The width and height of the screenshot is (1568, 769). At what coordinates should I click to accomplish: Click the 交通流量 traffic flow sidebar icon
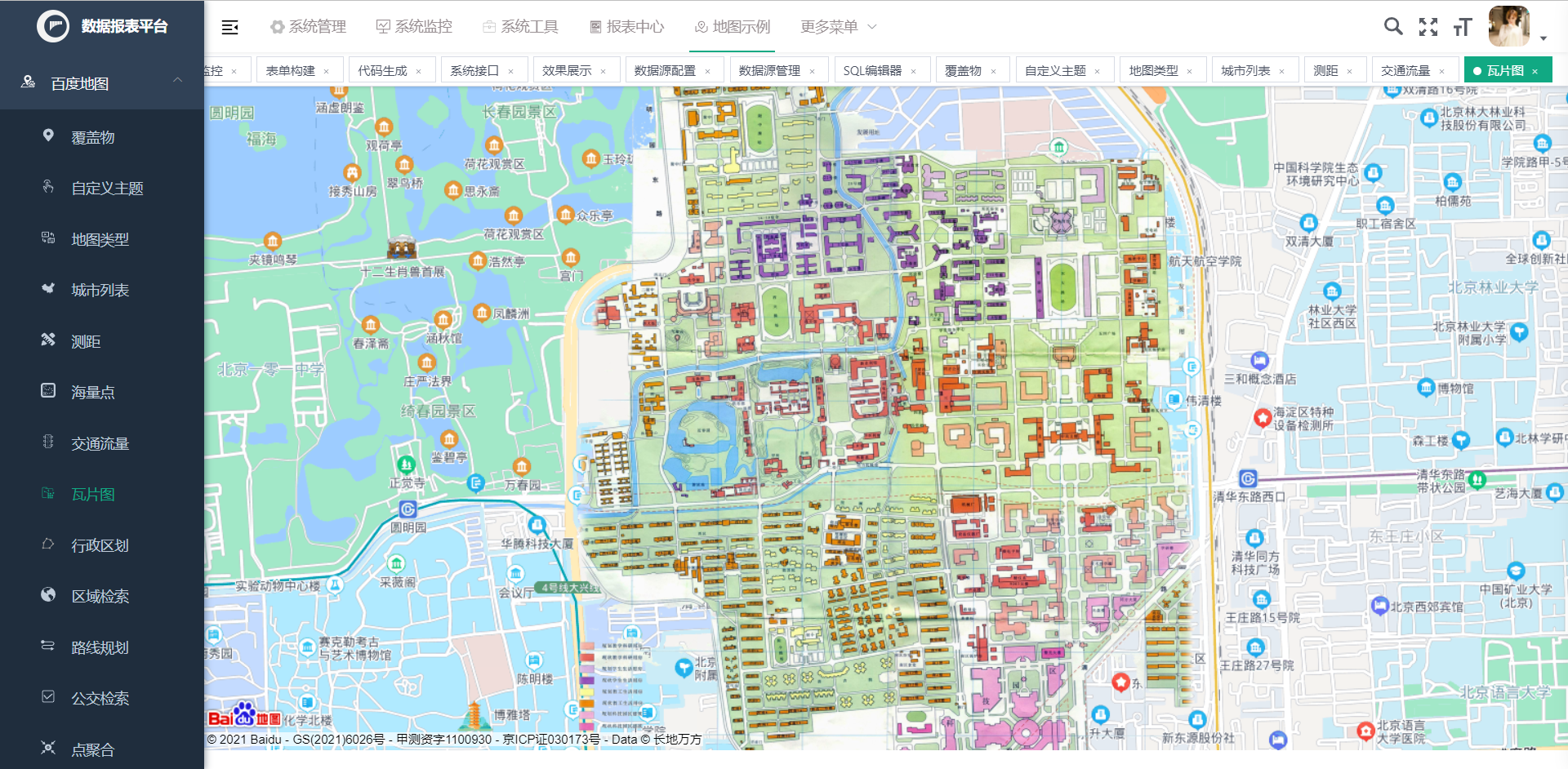click(47, 442)
